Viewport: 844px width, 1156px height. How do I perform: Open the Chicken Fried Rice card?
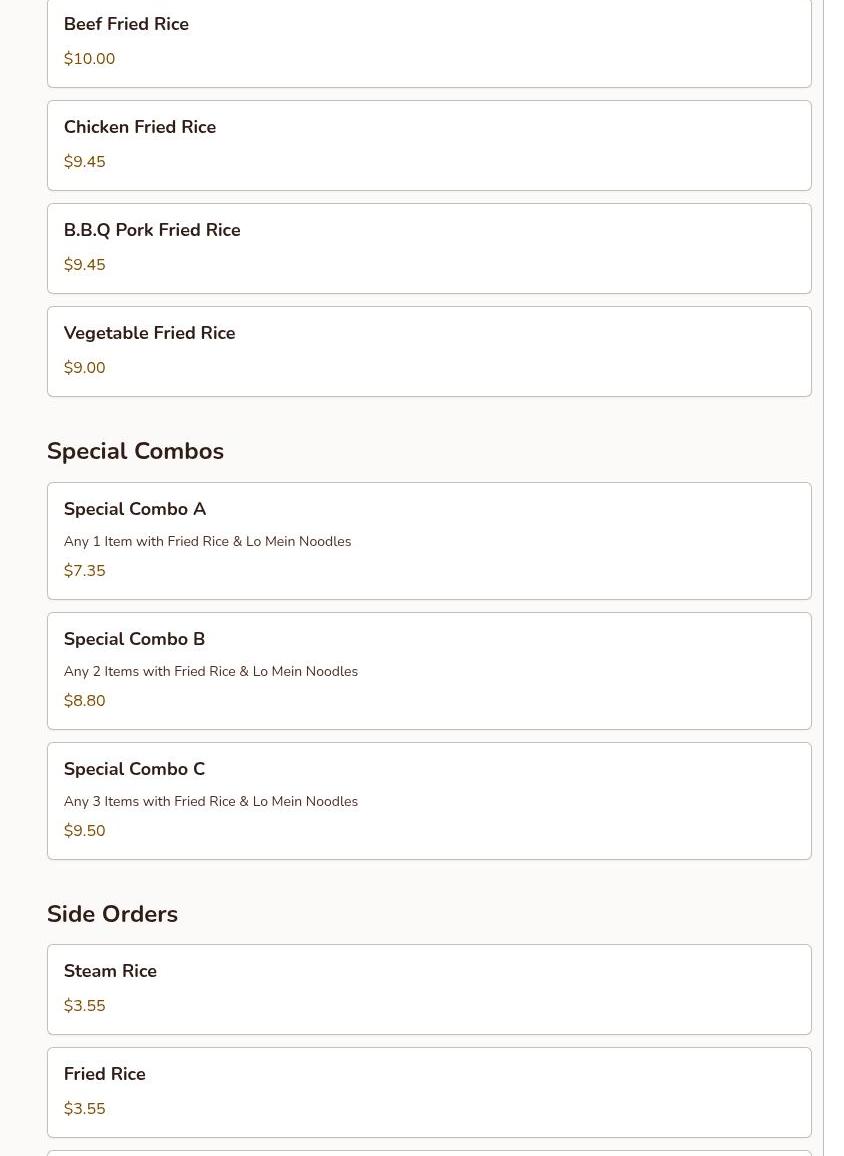click(x=429, y=145)
